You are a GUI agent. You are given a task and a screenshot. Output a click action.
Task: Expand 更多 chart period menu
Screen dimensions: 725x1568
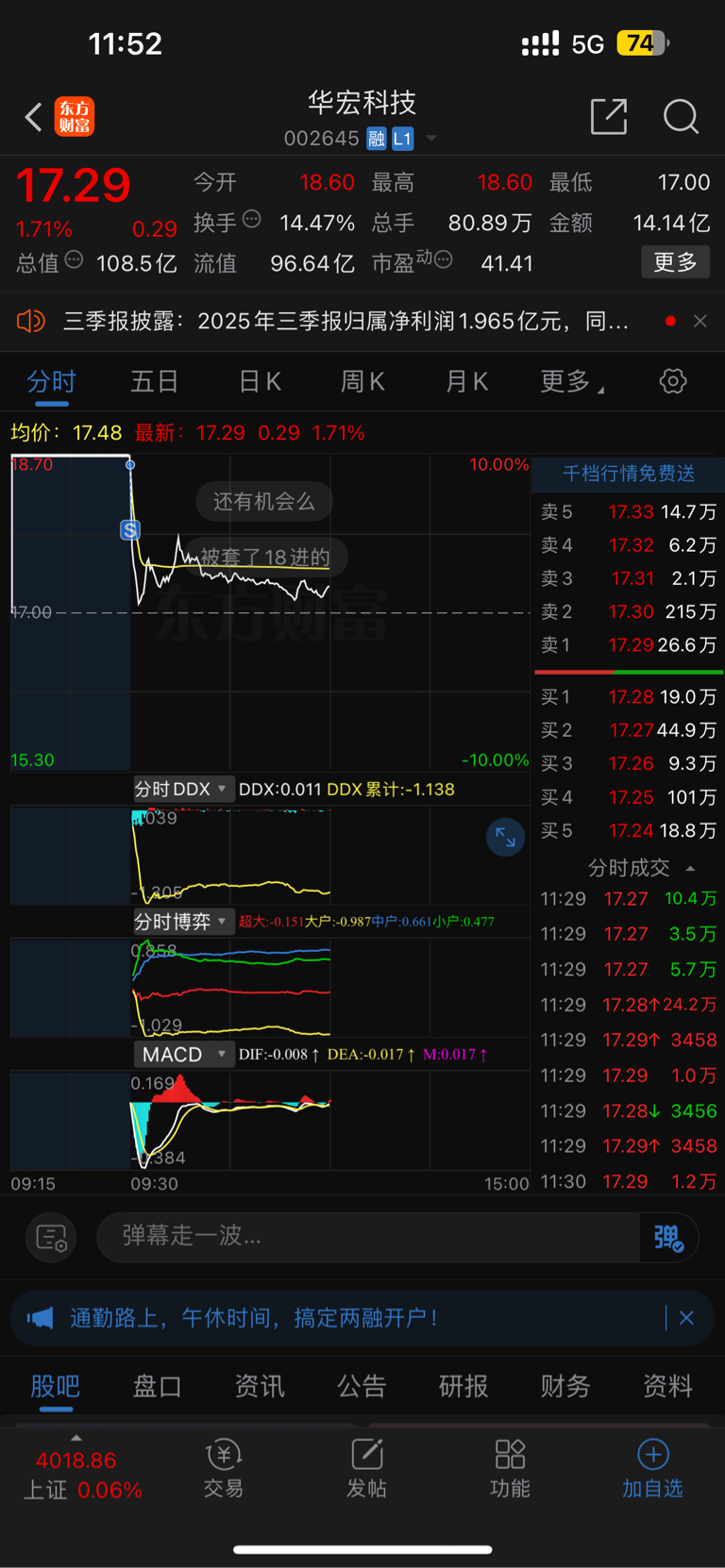pyautogui.click(x=571, y=382)
